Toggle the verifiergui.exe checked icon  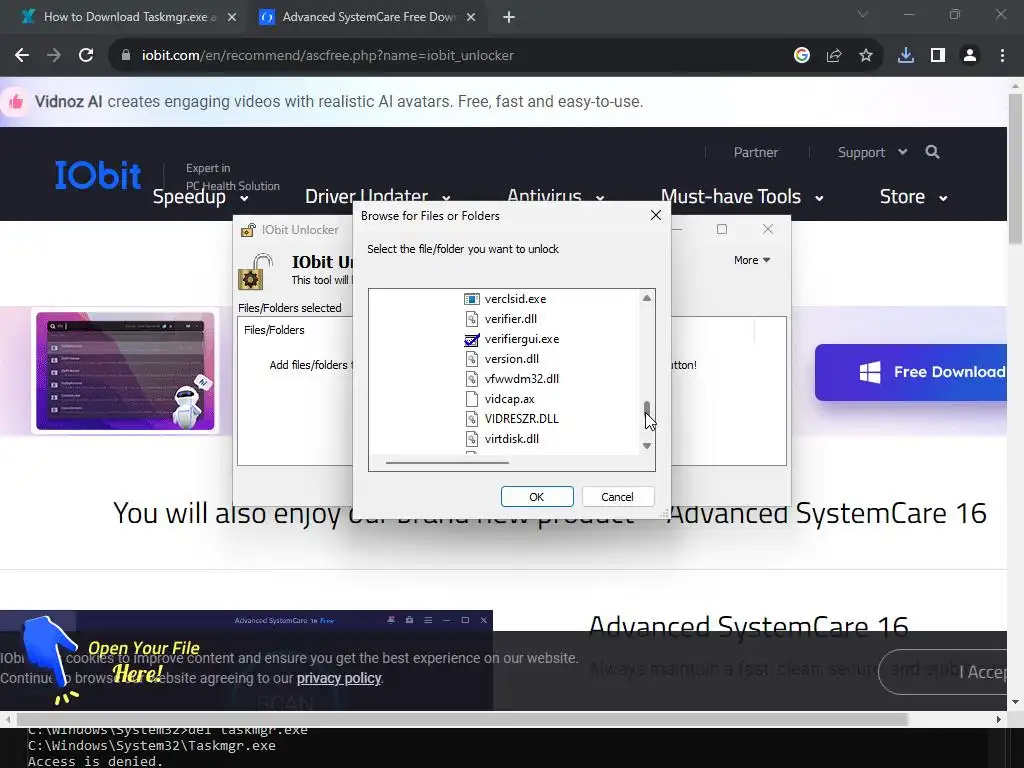click(472, 339)
